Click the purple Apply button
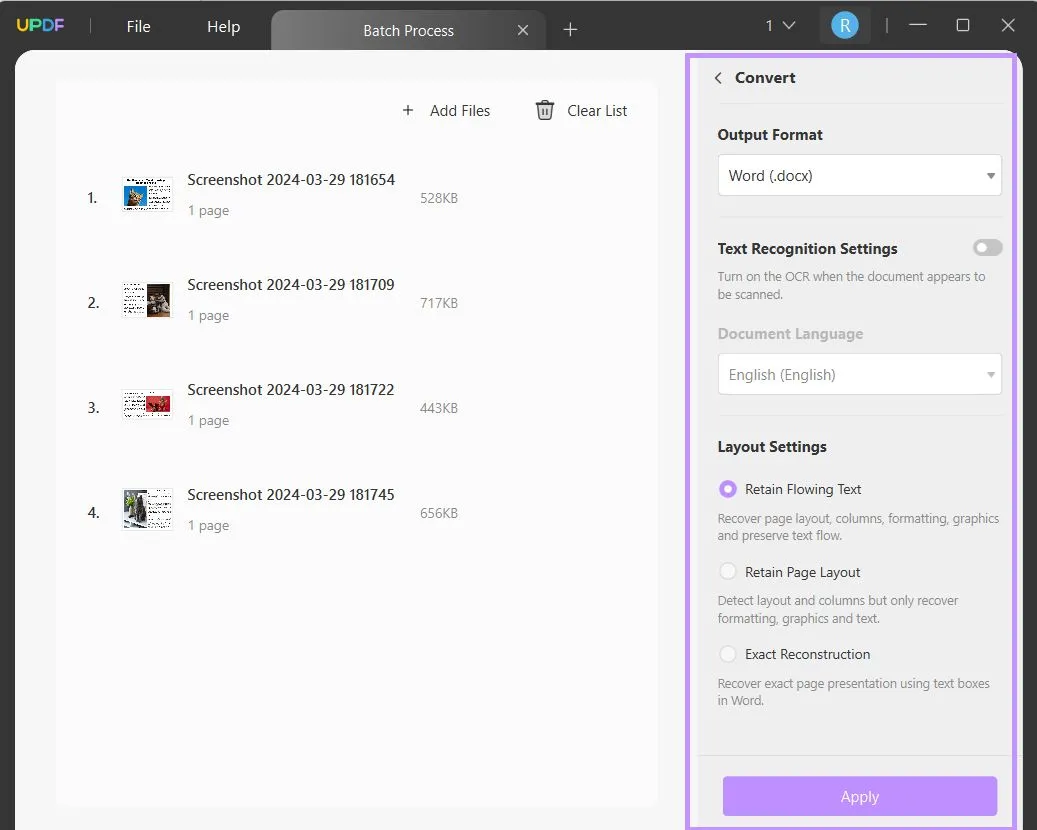Viewport: 1037px width, 830px height. point(859,796)
